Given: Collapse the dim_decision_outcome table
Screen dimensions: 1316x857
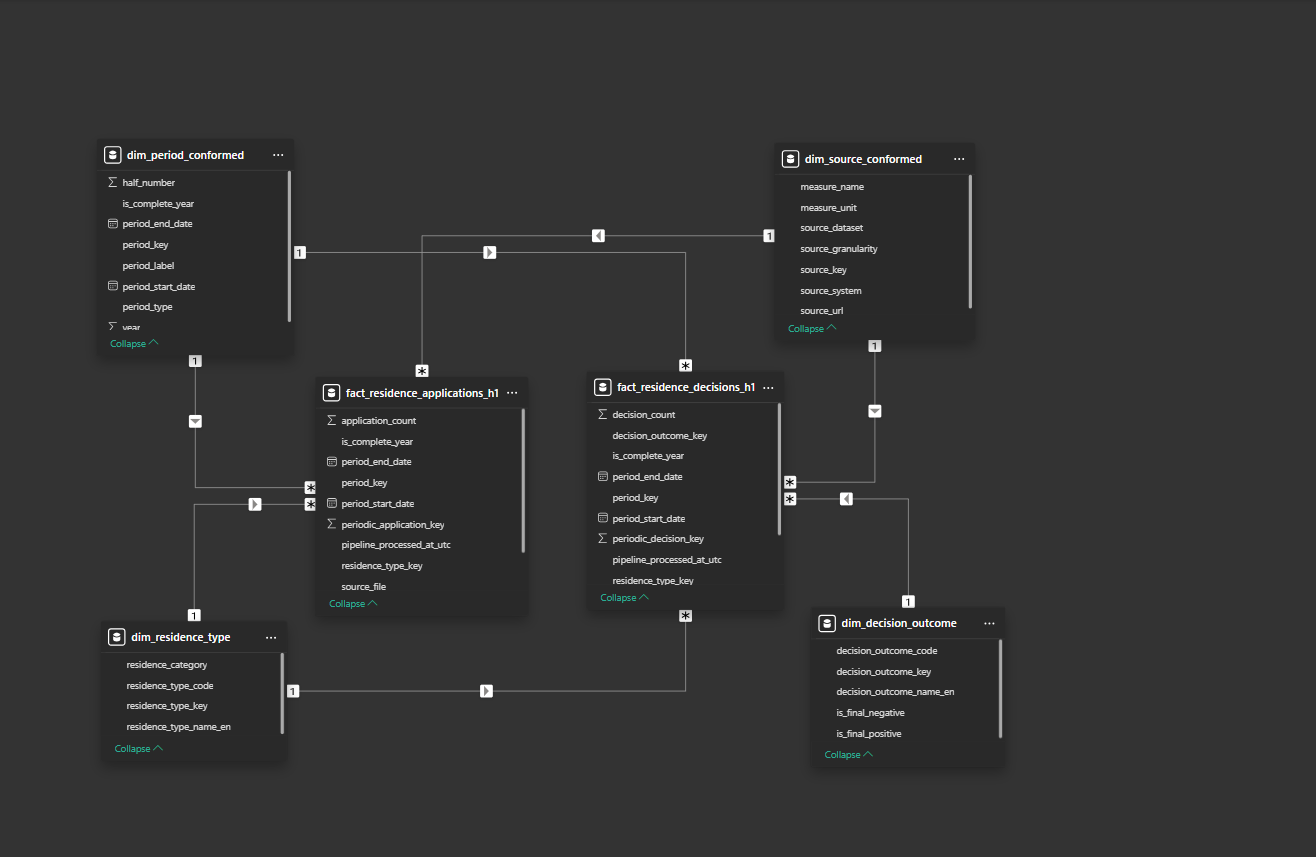Looking at the screenshot, I should click(849, 754).
